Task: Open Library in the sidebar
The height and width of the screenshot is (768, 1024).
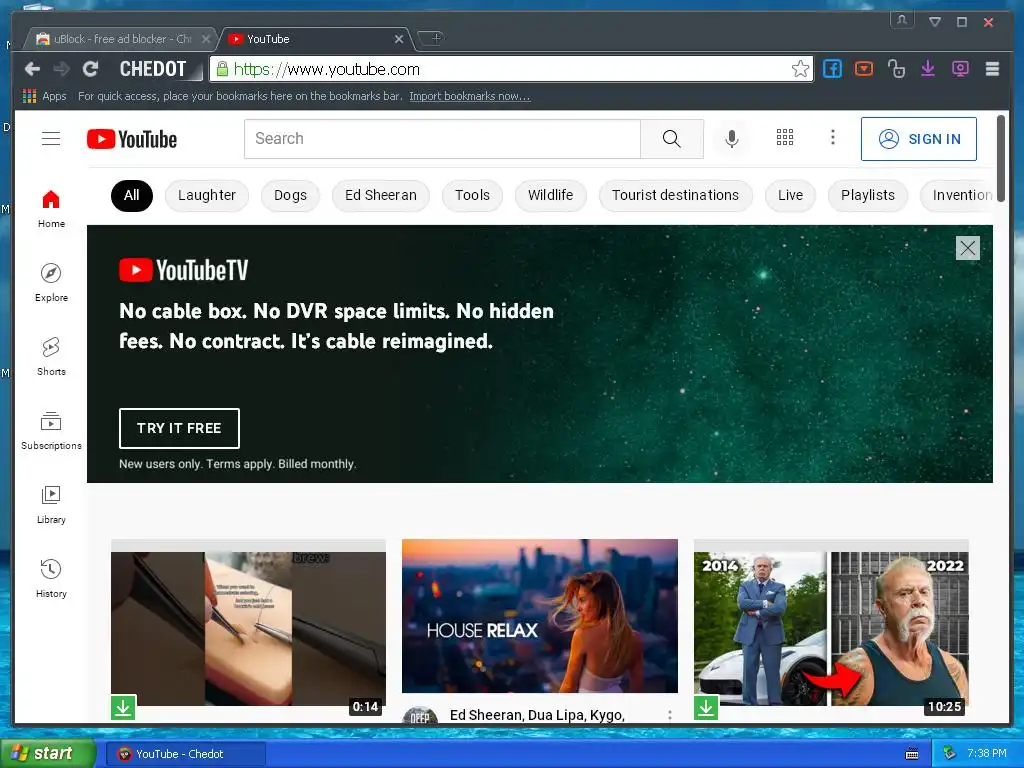Action: [x=51, y=505]
